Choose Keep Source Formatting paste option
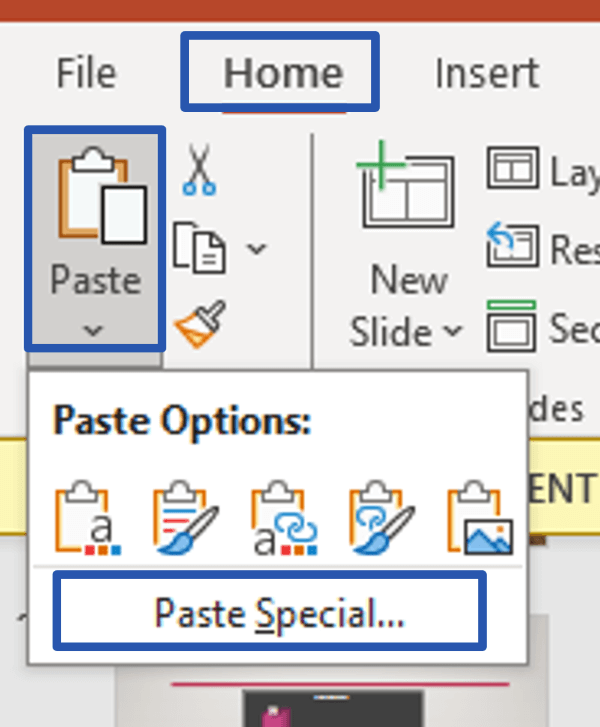Image resolution: width=600 pixels, height=727 pixels. coord(186,518)
